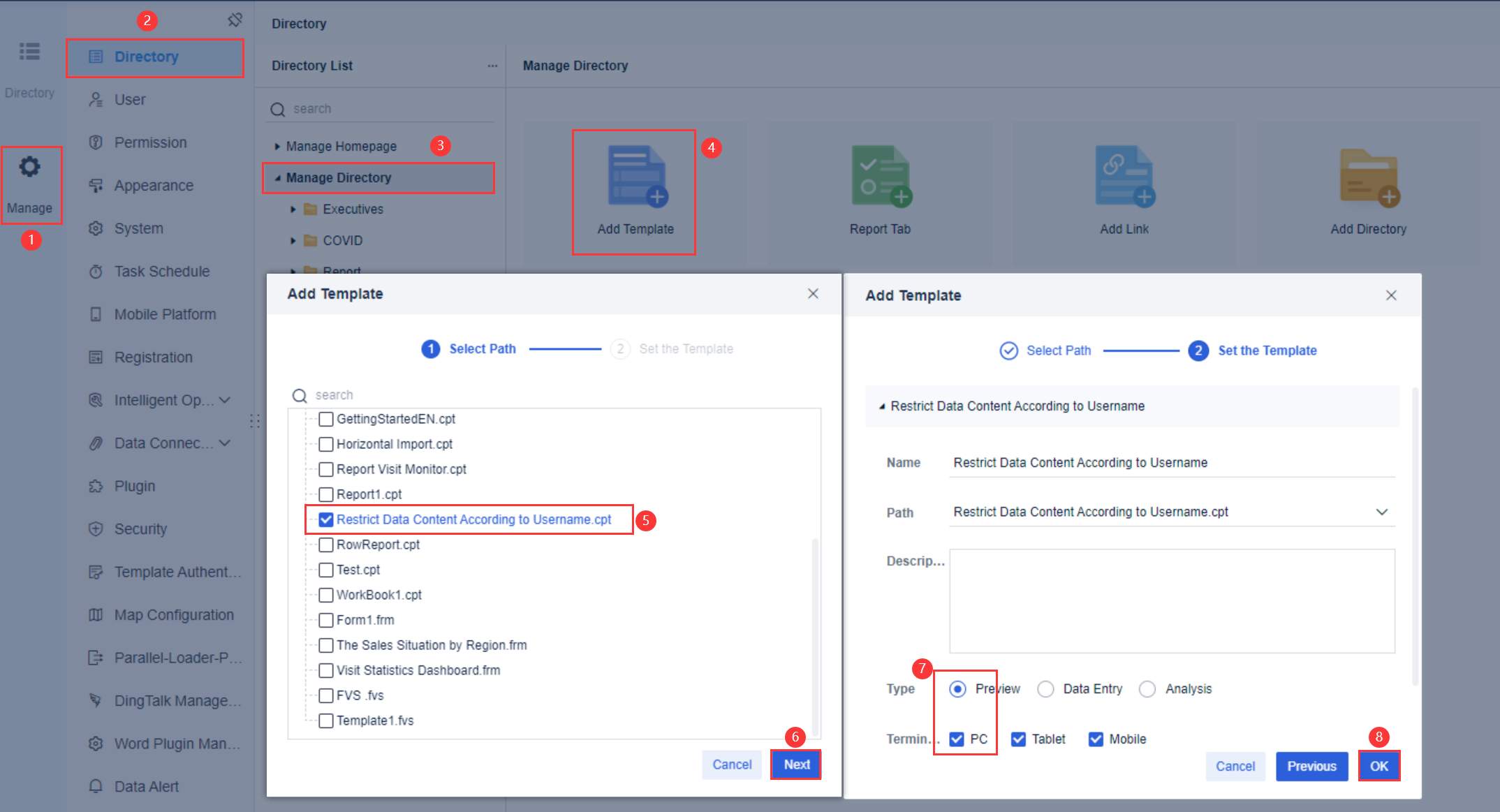Click the Add Template card icon
Viewport: 1500px width, 812px height.
(638, 177)
